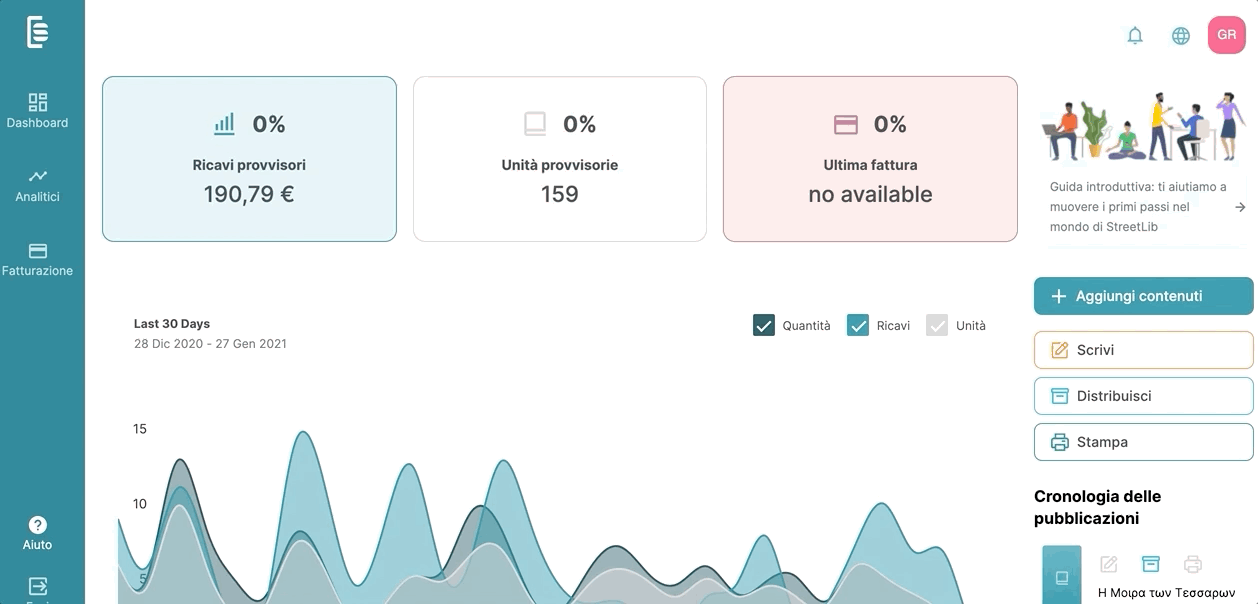Expand the introductory guide arrow
This screenshot has height=604, width=1258.
[1240, 207]
